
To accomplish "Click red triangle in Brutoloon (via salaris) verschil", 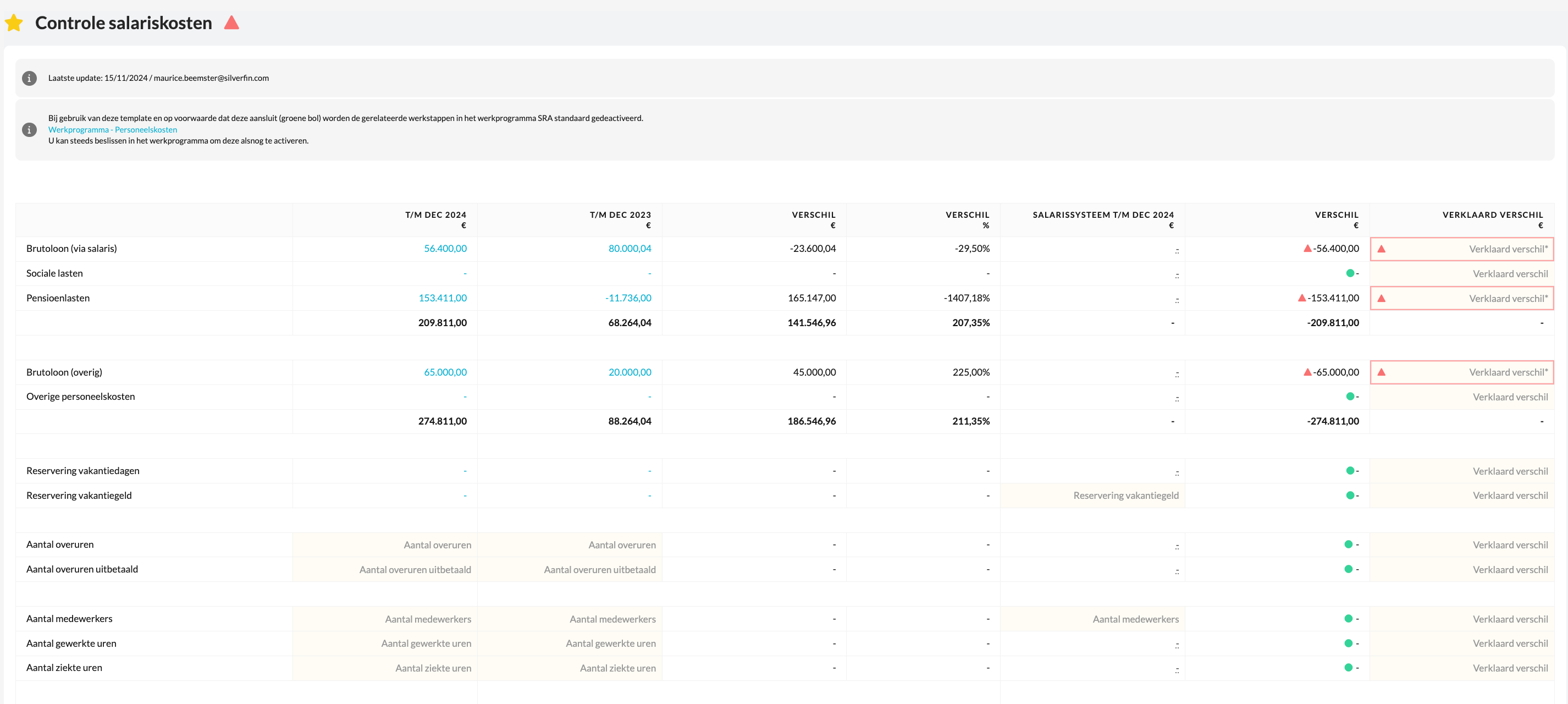I will pos(1307,249).
